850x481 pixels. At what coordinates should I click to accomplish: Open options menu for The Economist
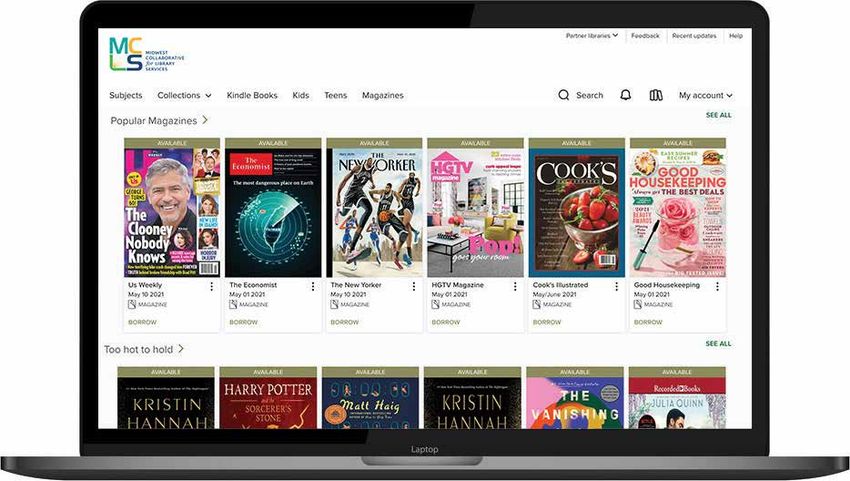tap(313, 286)
